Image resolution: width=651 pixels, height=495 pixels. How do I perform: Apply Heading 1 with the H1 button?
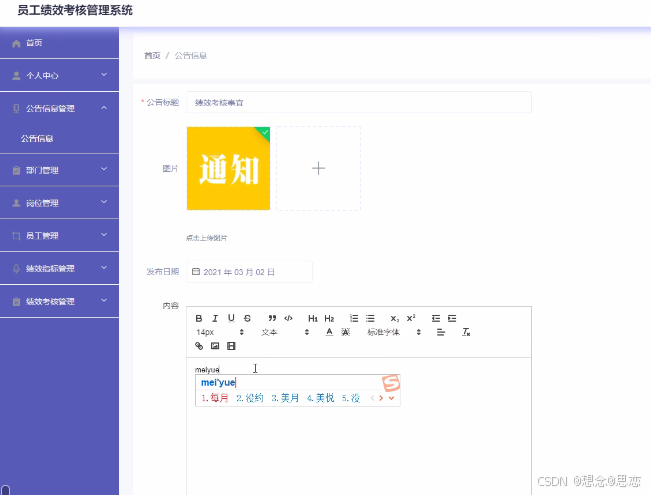pos(313,318)
